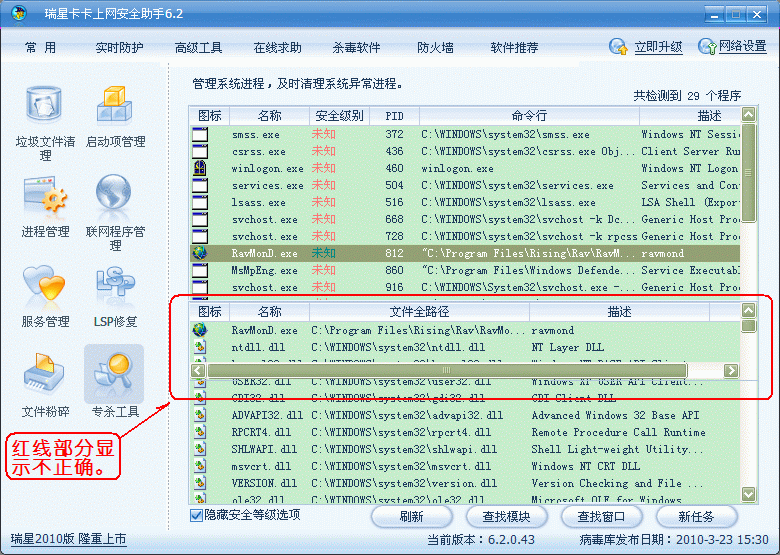
Task: Toggle the hide security level option checkbox
Action: coord(196,515)
